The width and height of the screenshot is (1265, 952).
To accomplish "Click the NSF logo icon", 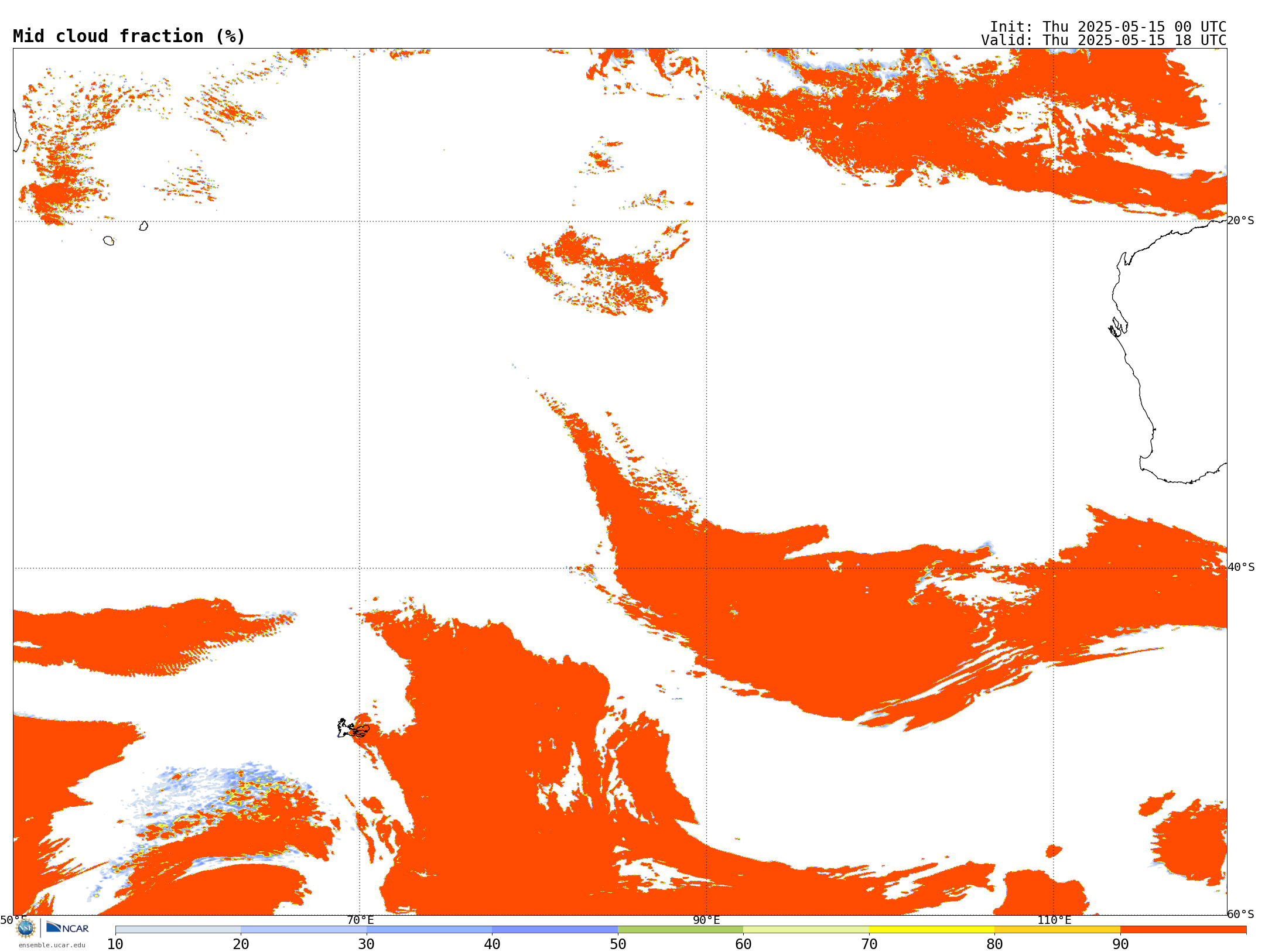I will [x=26, y=927].
